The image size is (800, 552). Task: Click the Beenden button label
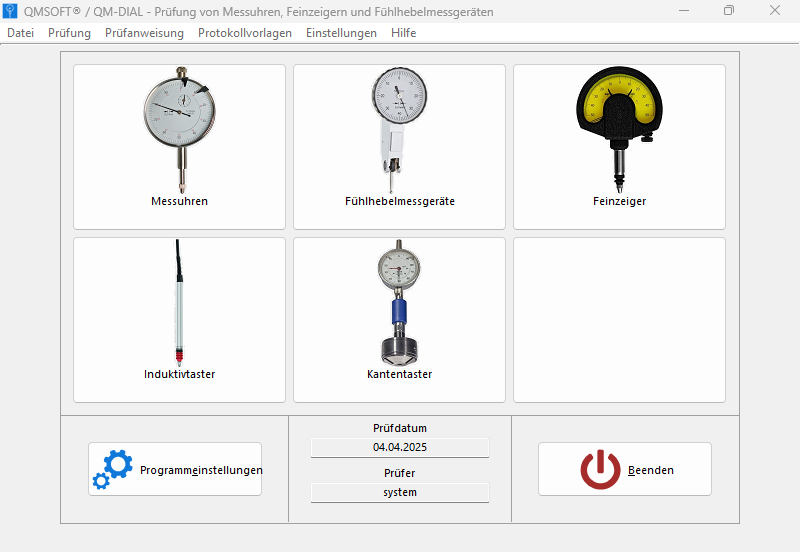pos(651,470)
